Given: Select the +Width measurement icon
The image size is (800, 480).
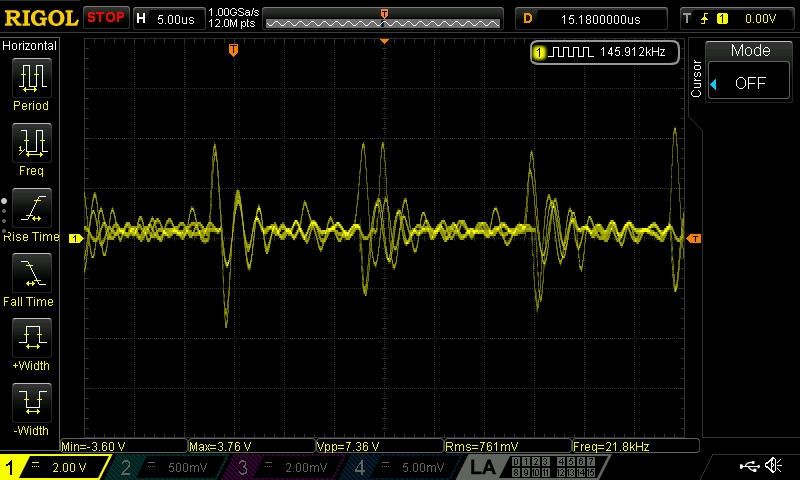Looking at the screenshot, I should [x=32, y=337].
